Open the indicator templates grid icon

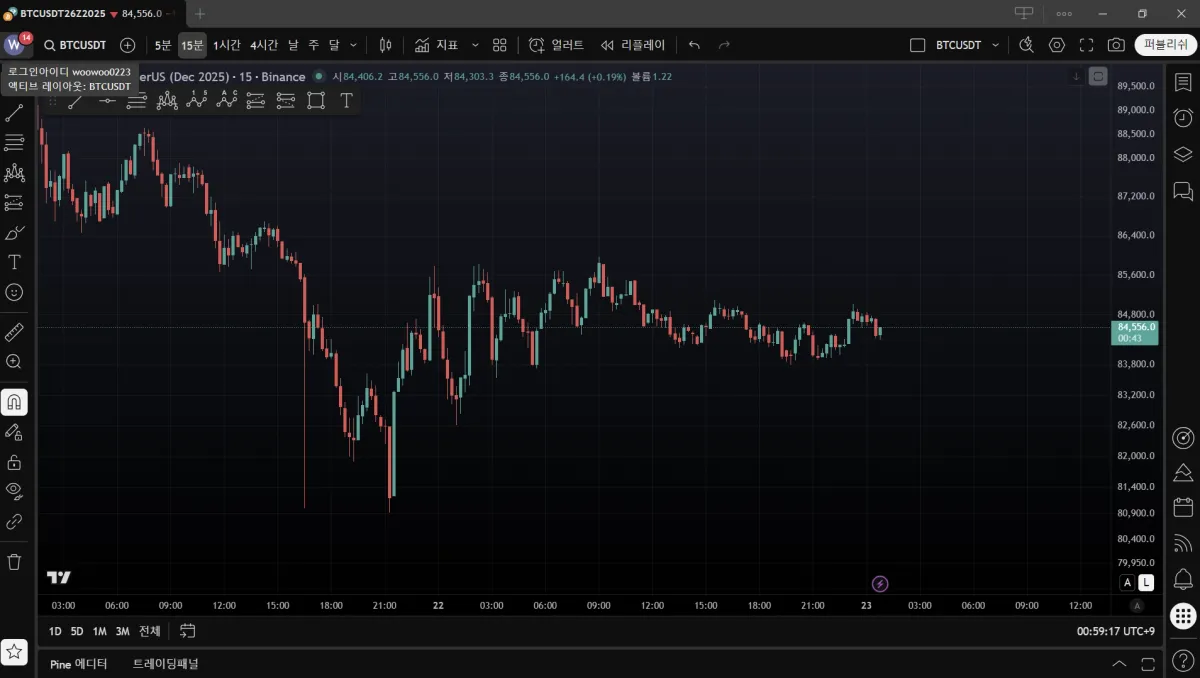500,45
